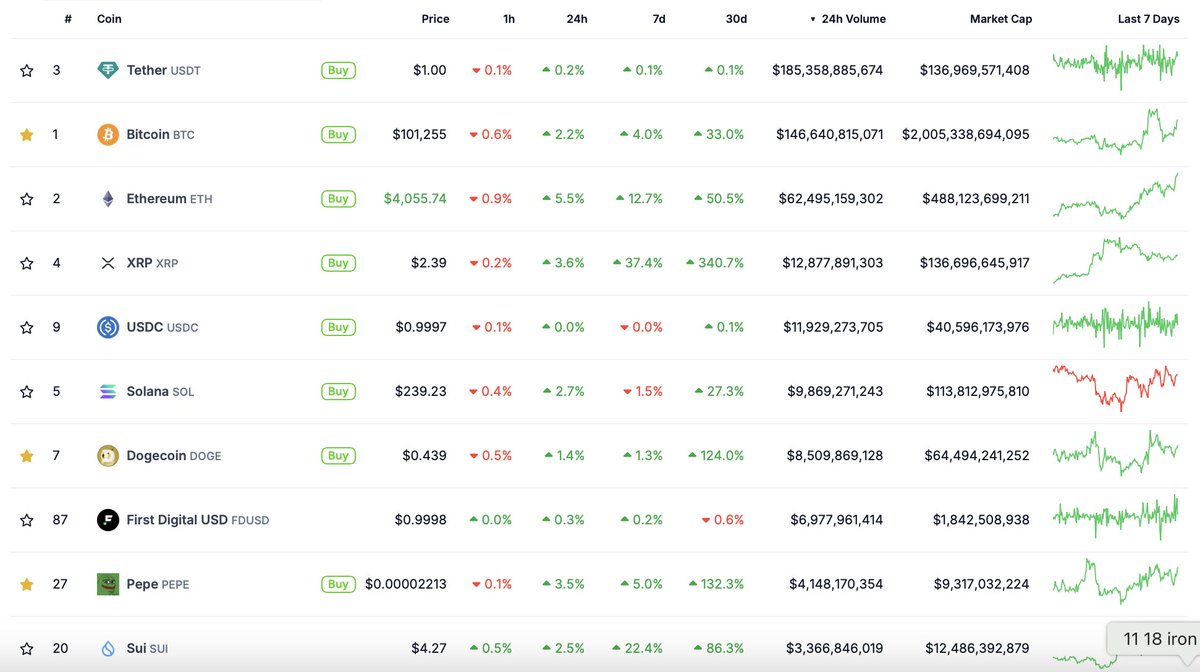Click the XRP logo icon
Viewport: 1200px width, 672px height.
[x=107, y=263]
